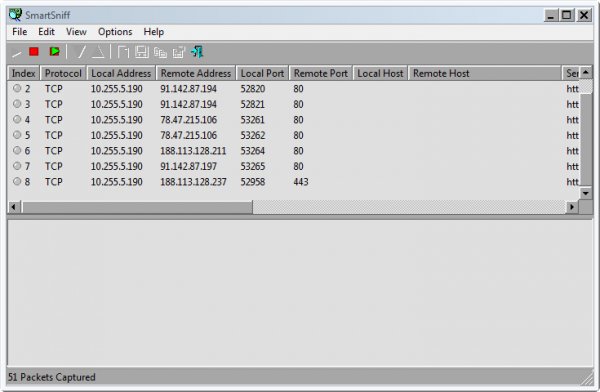Select remote address 78.47.215.106 in row 5
600x392 pixels.
pyautogui.click(x=188, y=135)
